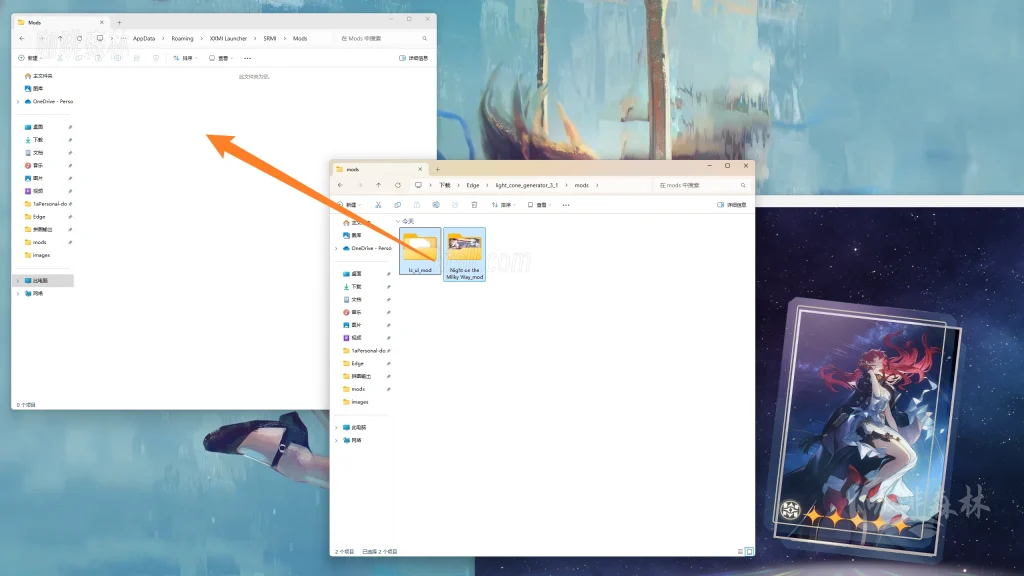Add a new tab in mods window
The width and height of the screenshot is (1024, 576).
pyautogui.click(x=437, y=169)
